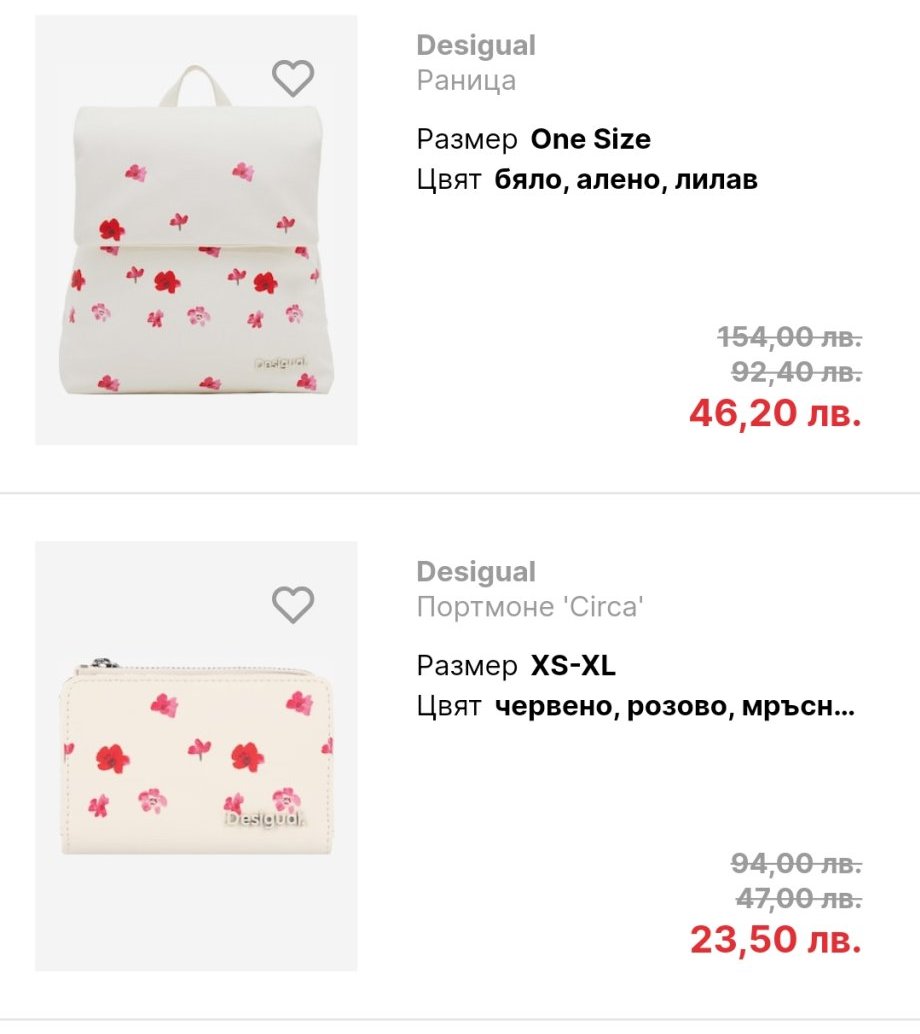Click the color text бяло, алено, лилав
Viewport: 920px width, 1034px height.
pyautogui.click(x=626, y=180)
